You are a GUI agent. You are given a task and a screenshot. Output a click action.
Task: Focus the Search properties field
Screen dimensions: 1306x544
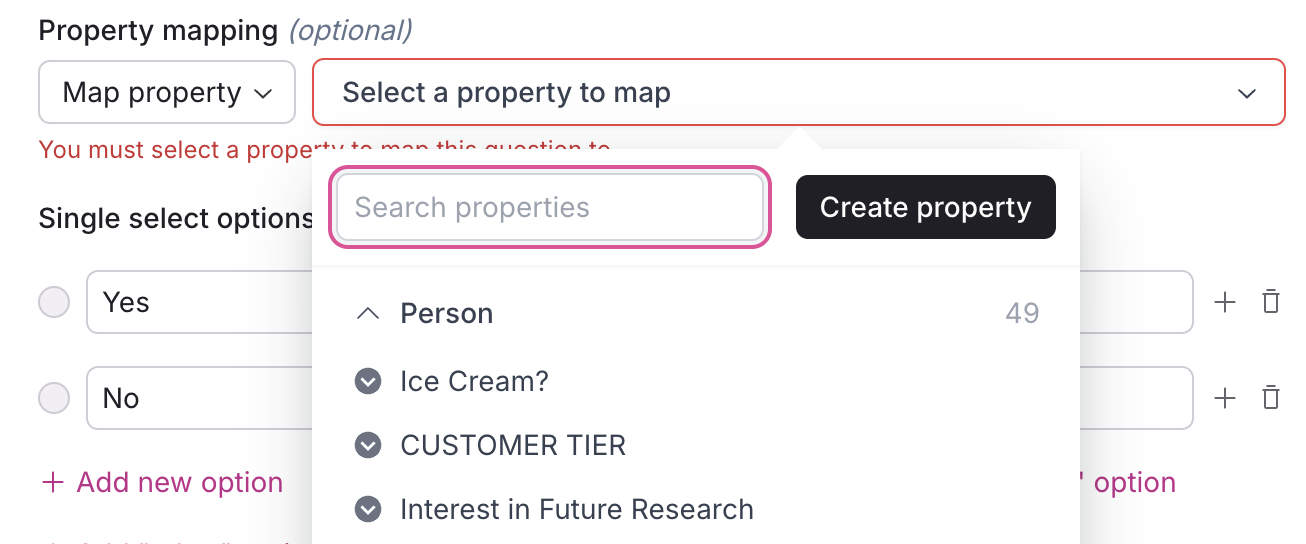(x=549, y=208)
